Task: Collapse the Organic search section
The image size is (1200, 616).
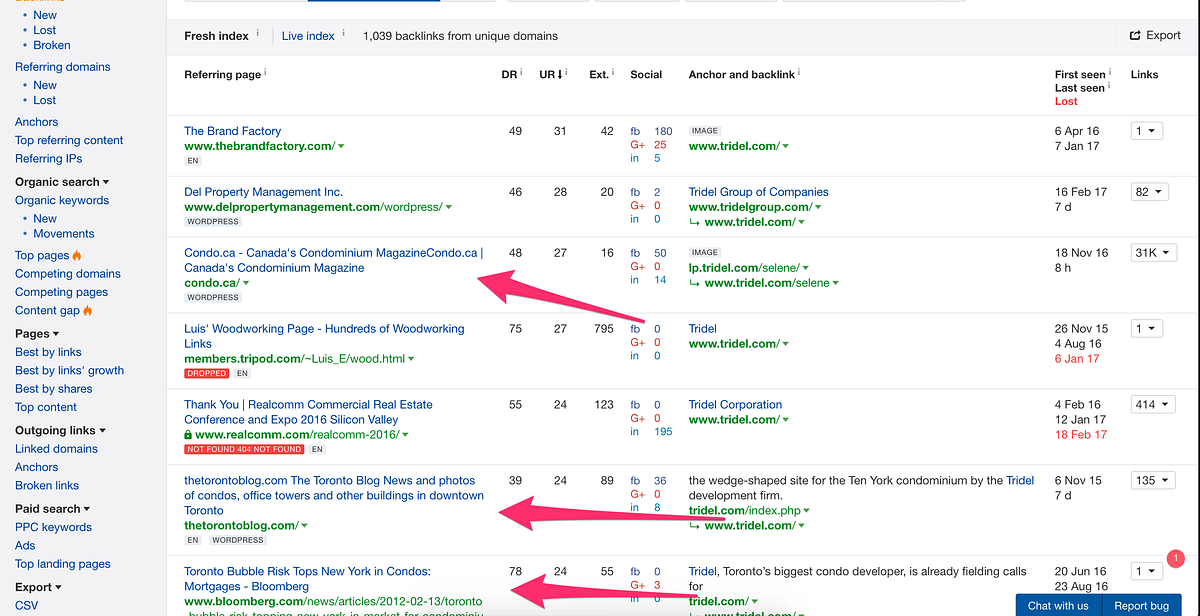Action: click(62, 182)
